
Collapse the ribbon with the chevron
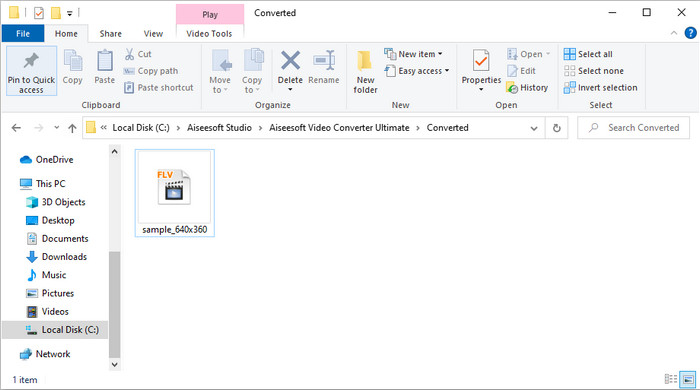click(674, 33)
